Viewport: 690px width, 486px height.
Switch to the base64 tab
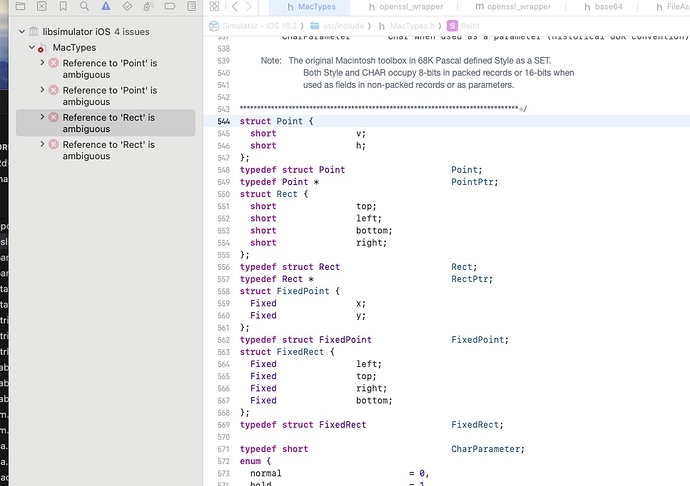click(603, 7)
